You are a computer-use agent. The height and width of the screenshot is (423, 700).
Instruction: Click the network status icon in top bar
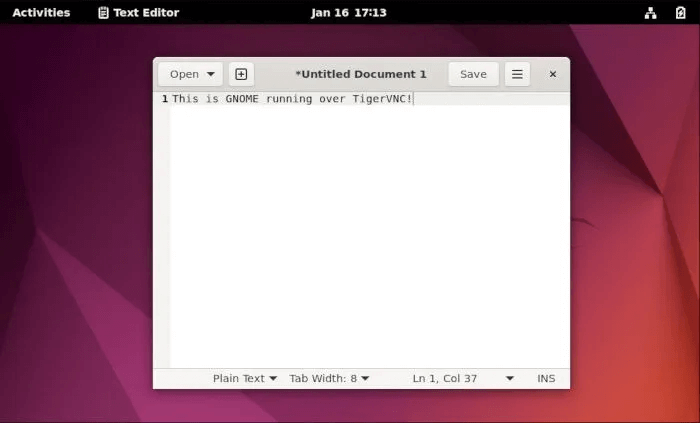click(650, 12)
